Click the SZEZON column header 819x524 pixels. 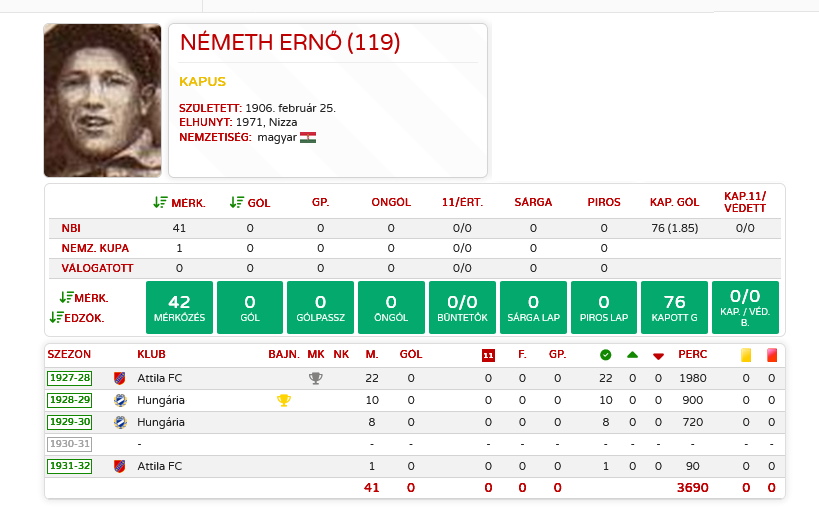tap(69, 354)
